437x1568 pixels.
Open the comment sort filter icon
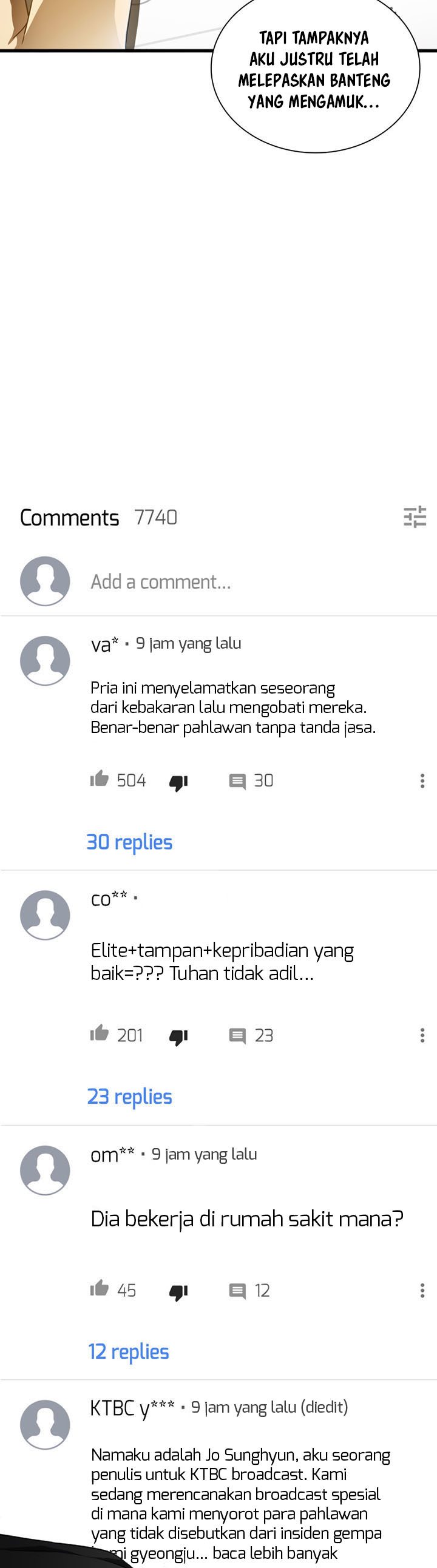pos(415,517)
